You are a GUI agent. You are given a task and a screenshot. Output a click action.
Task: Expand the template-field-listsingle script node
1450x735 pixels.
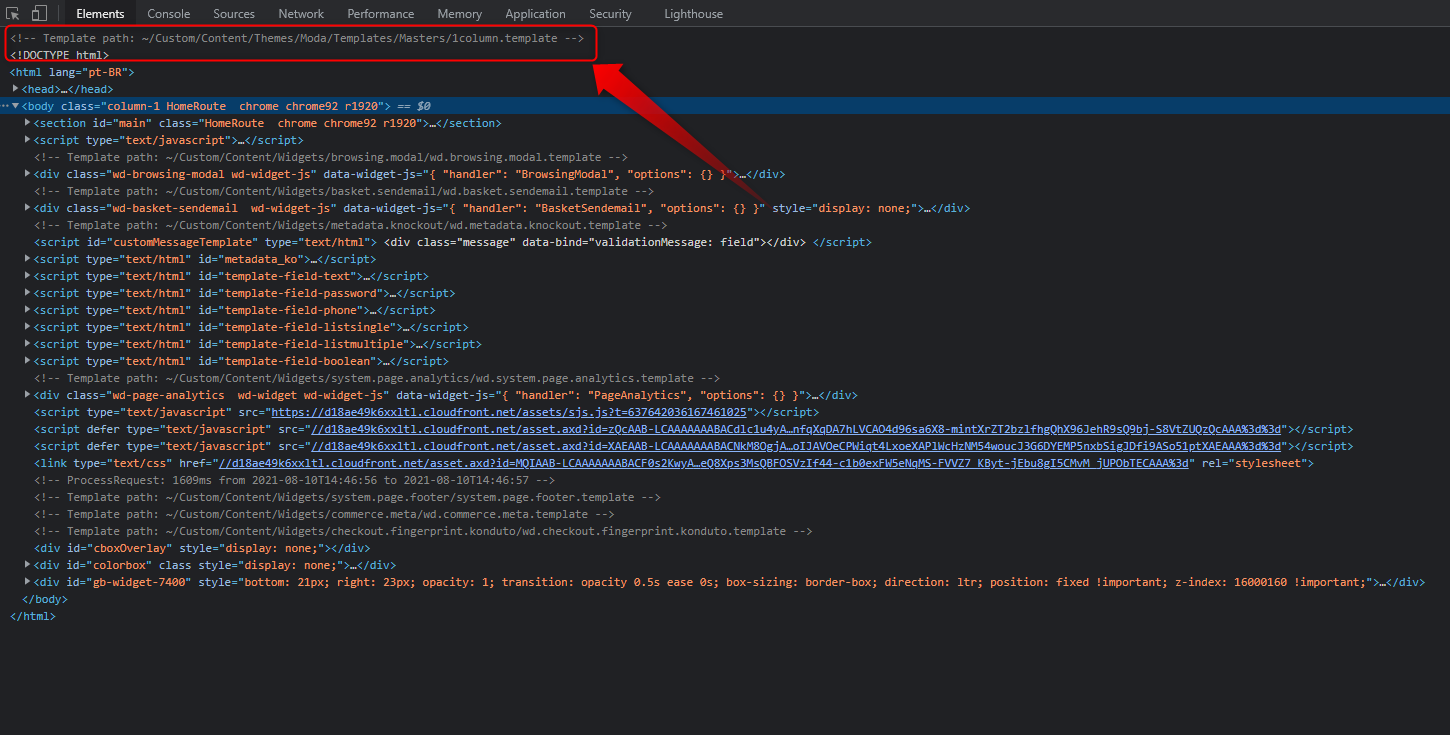point(27,327)
